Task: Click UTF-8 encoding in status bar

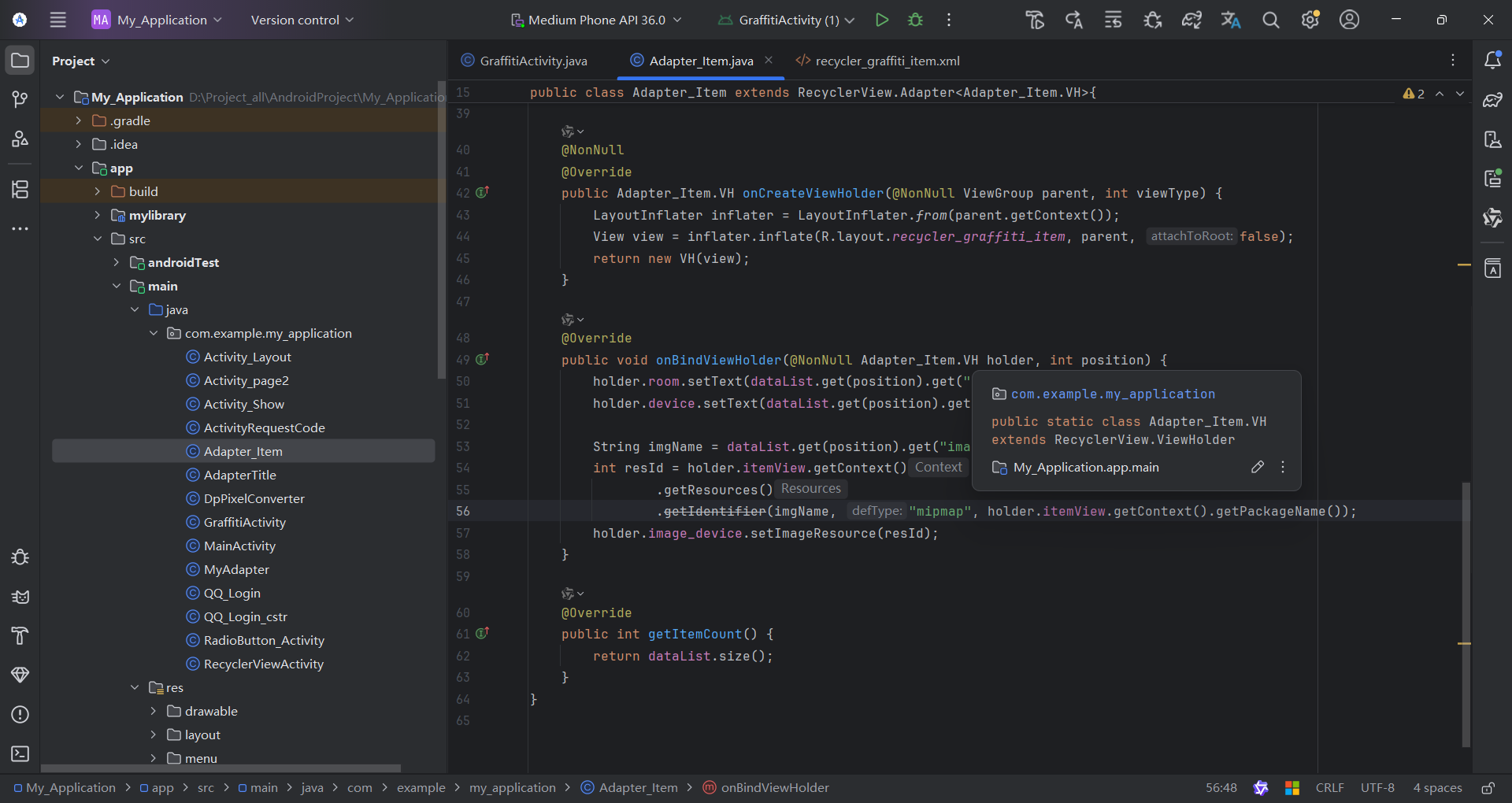Action: click(1377, 787)
